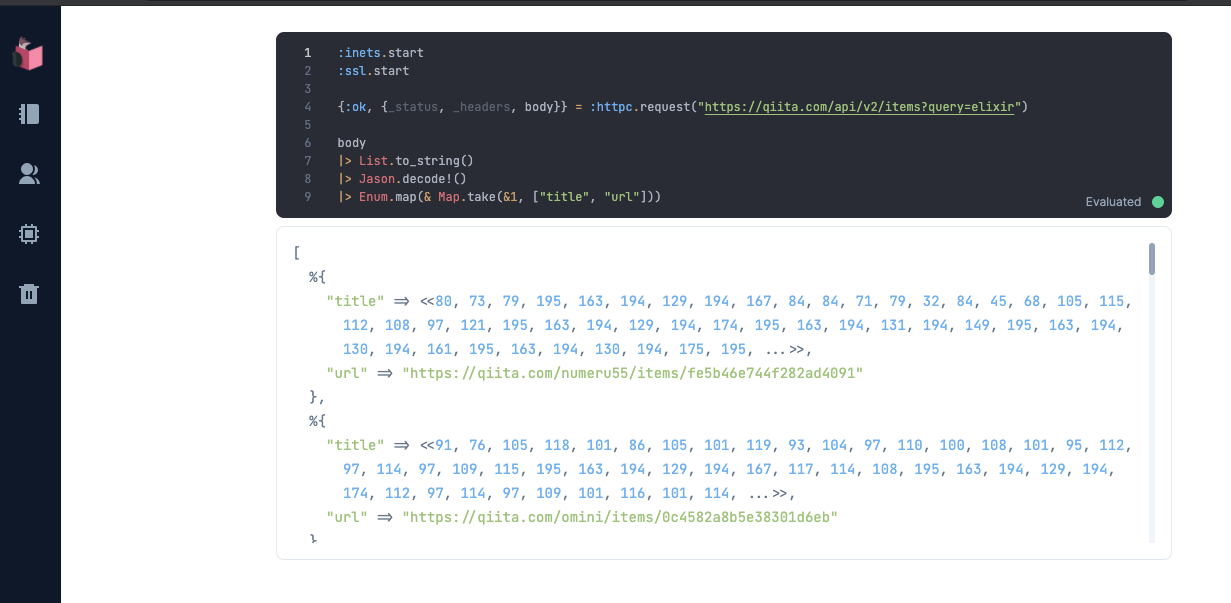
Task: Click the Evaluated status label
Action: 1113,202
